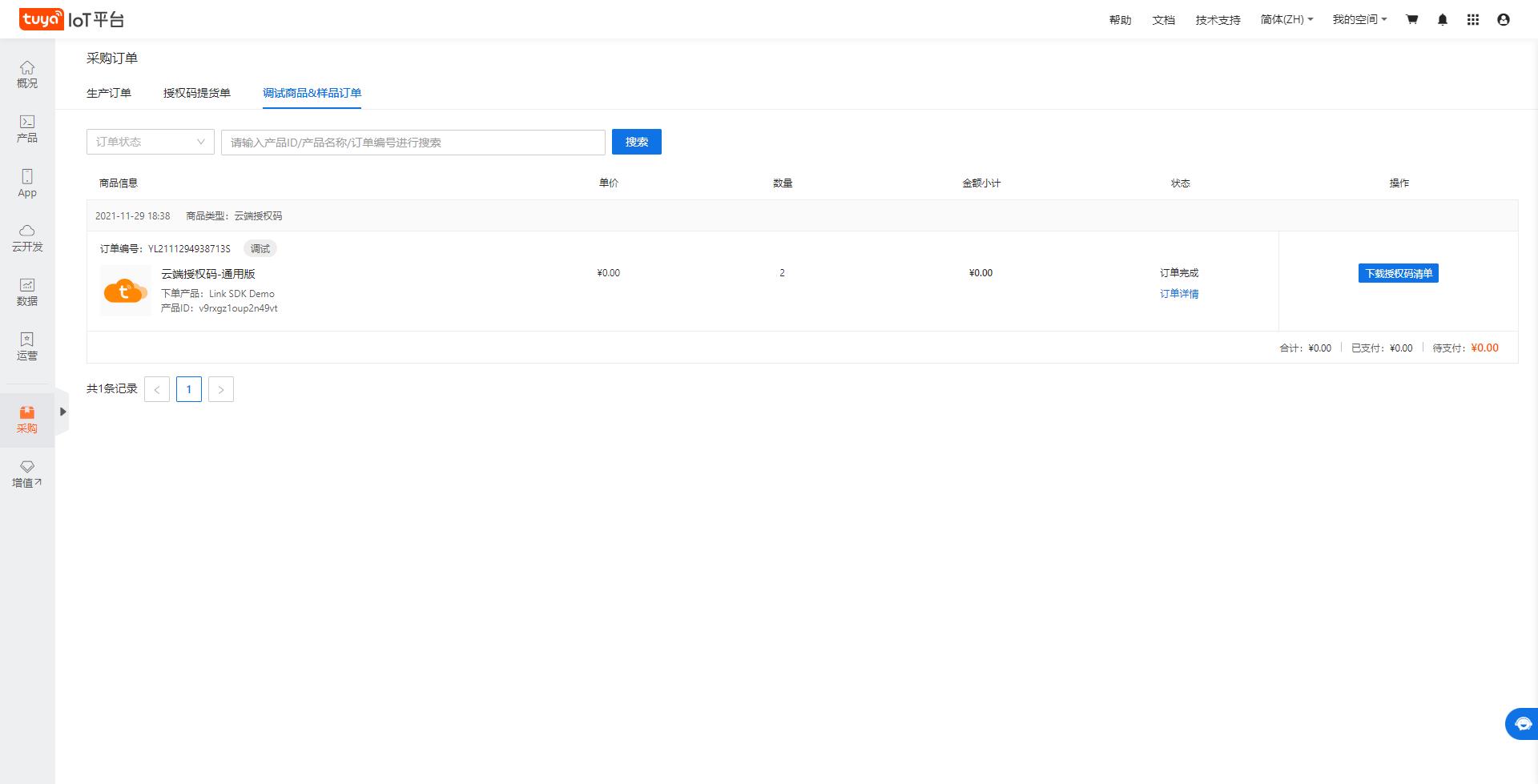Select page 1 in pagination
The width and height of the screenshot is (1538, 784).
click(189, 389)
